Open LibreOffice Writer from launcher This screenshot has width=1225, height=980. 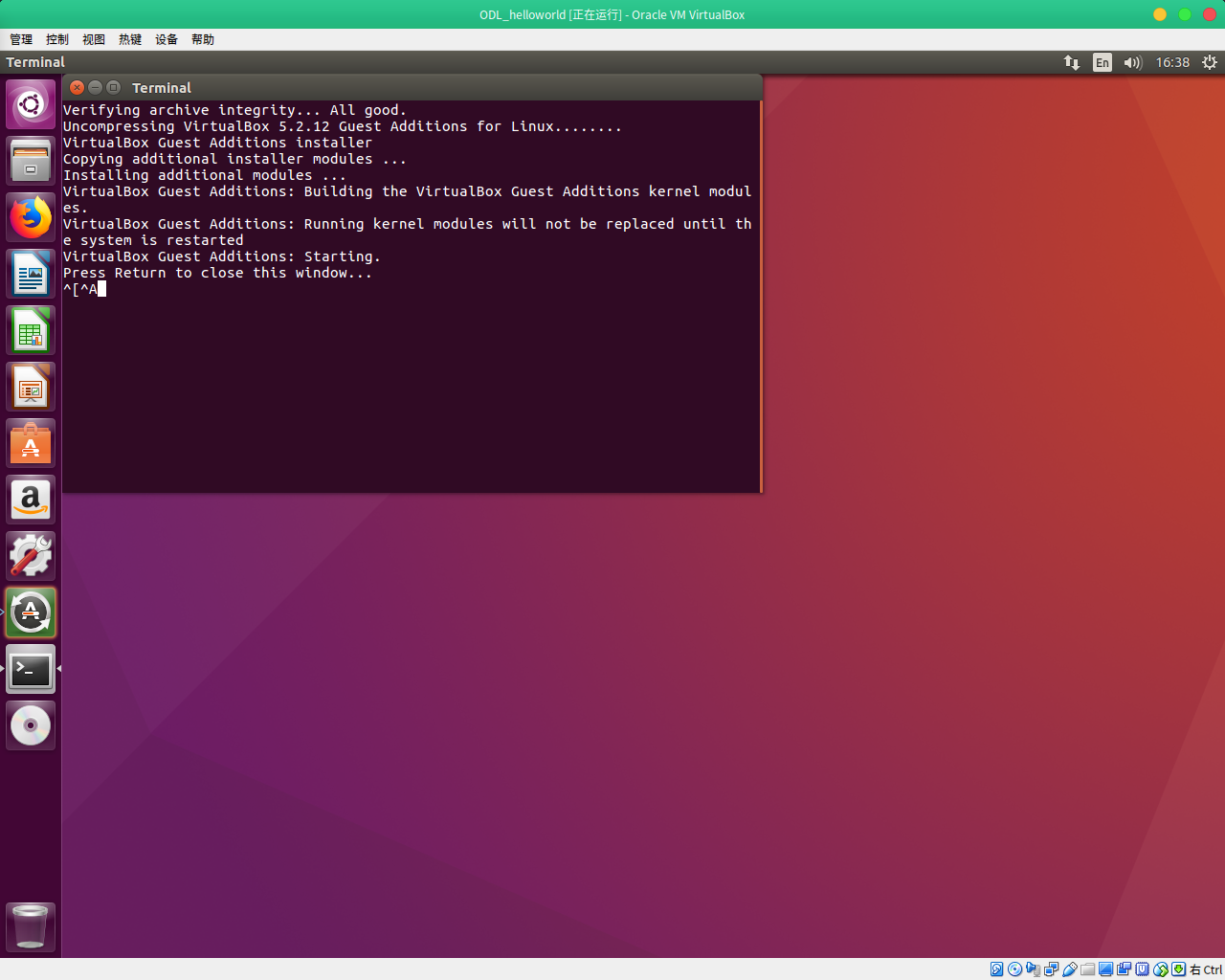31,274
